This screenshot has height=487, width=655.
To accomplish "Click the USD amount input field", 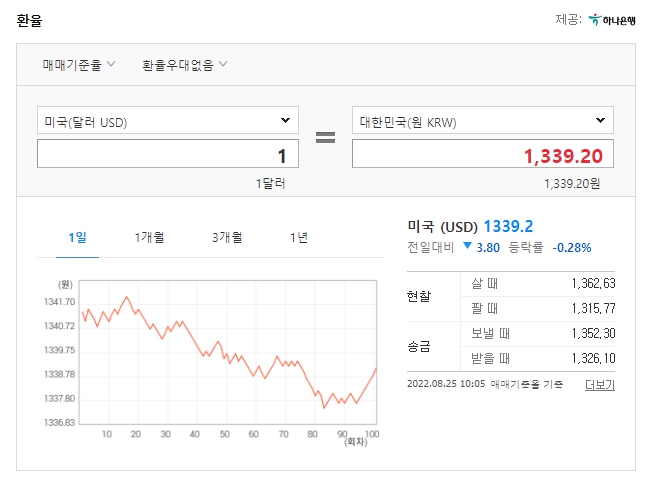I will tap(168, 154).
